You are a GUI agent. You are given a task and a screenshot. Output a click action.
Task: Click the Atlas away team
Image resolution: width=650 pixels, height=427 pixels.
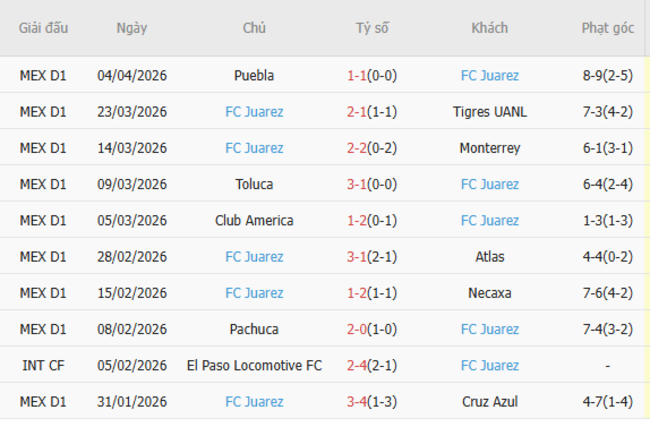(489, 257)
